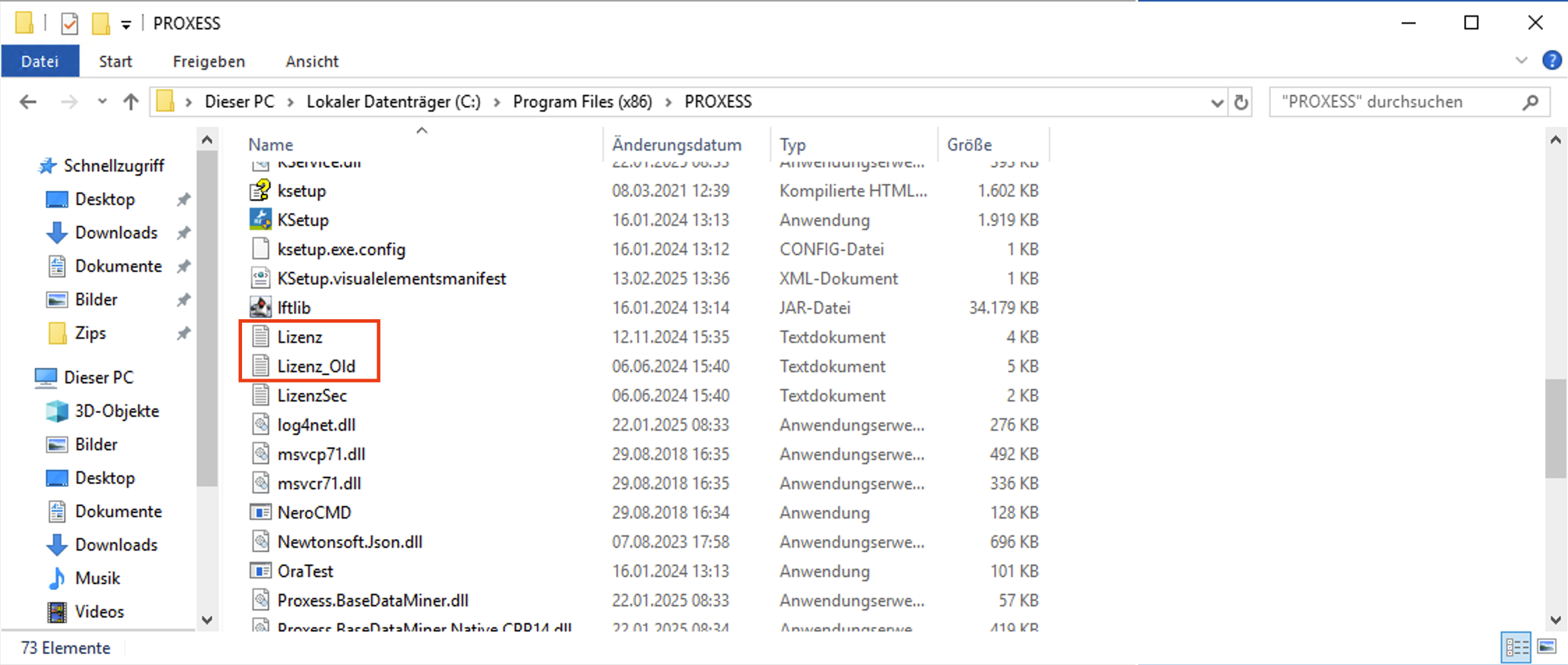
Task: Navigate back with the back arrow
Action: pyautogui.click(x=28, y=102)
